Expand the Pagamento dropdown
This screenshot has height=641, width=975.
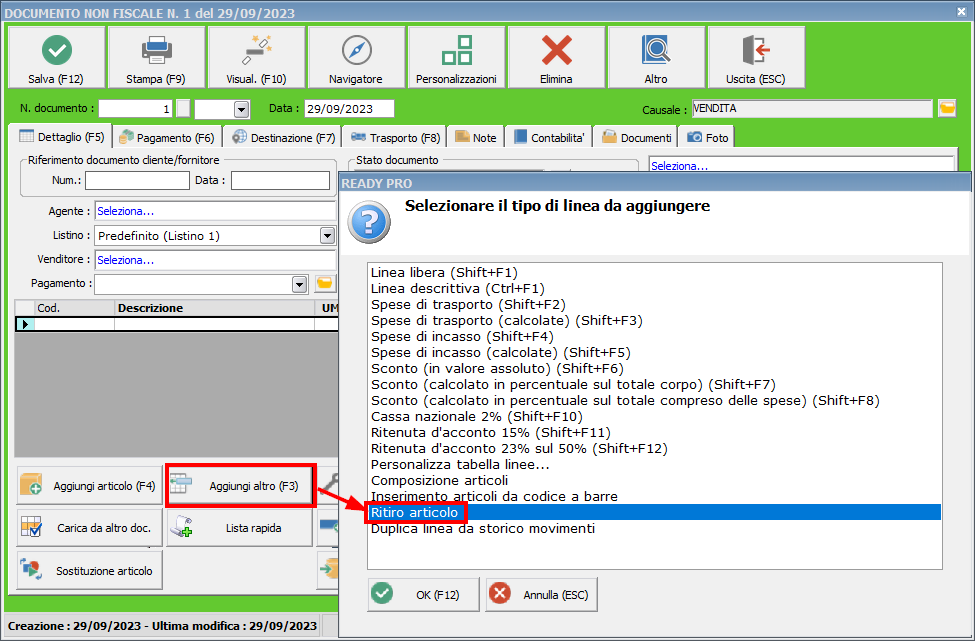pos(300,284)
